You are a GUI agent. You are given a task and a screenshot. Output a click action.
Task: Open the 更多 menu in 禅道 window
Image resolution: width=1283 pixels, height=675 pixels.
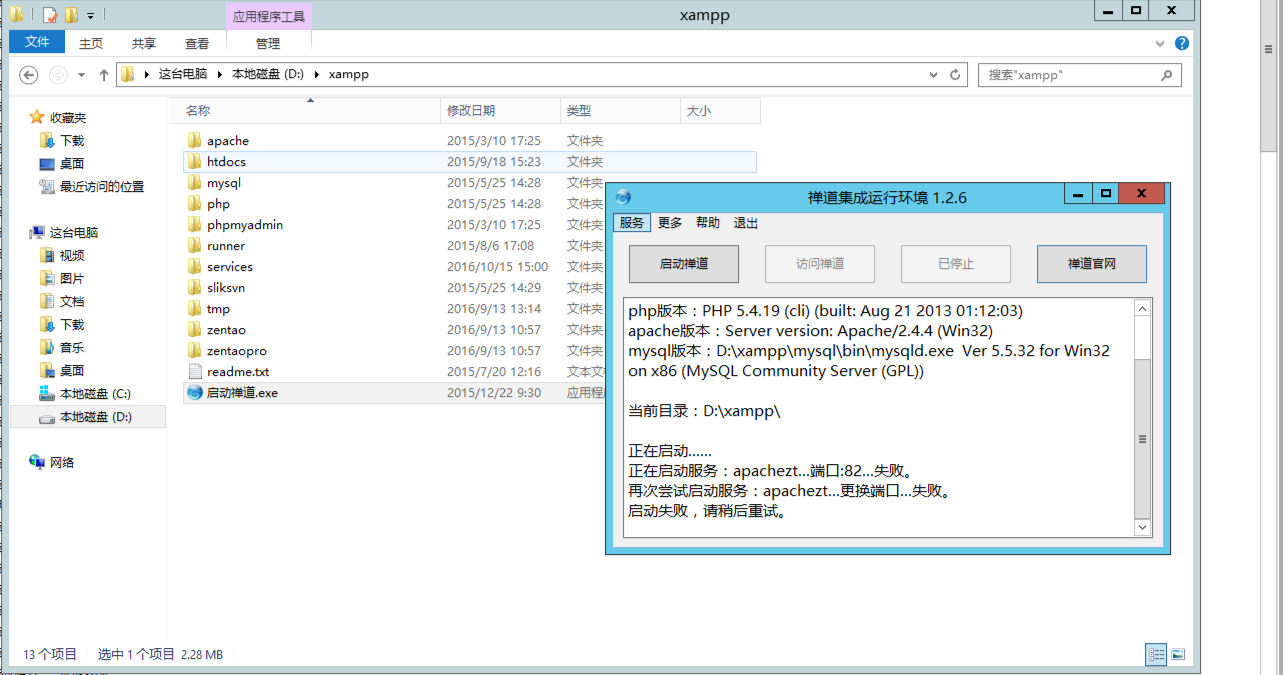(x=670, y=223)
